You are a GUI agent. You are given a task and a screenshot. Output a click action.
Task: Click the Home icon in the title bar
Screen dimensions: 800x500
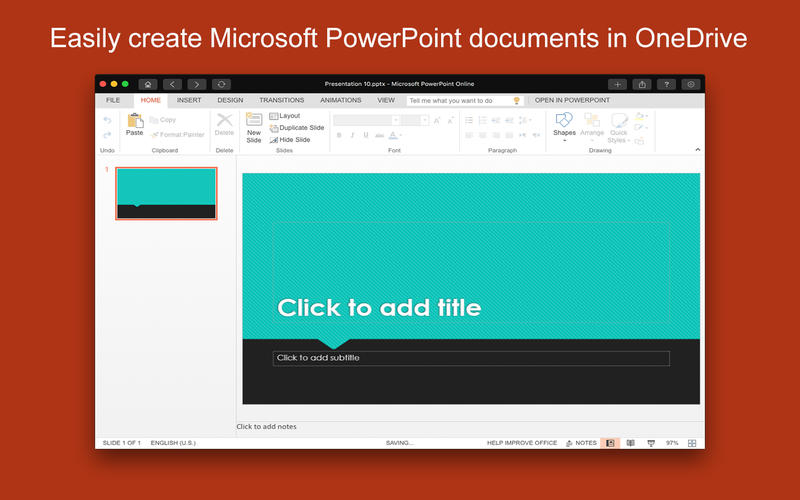[x=148, y=84]
